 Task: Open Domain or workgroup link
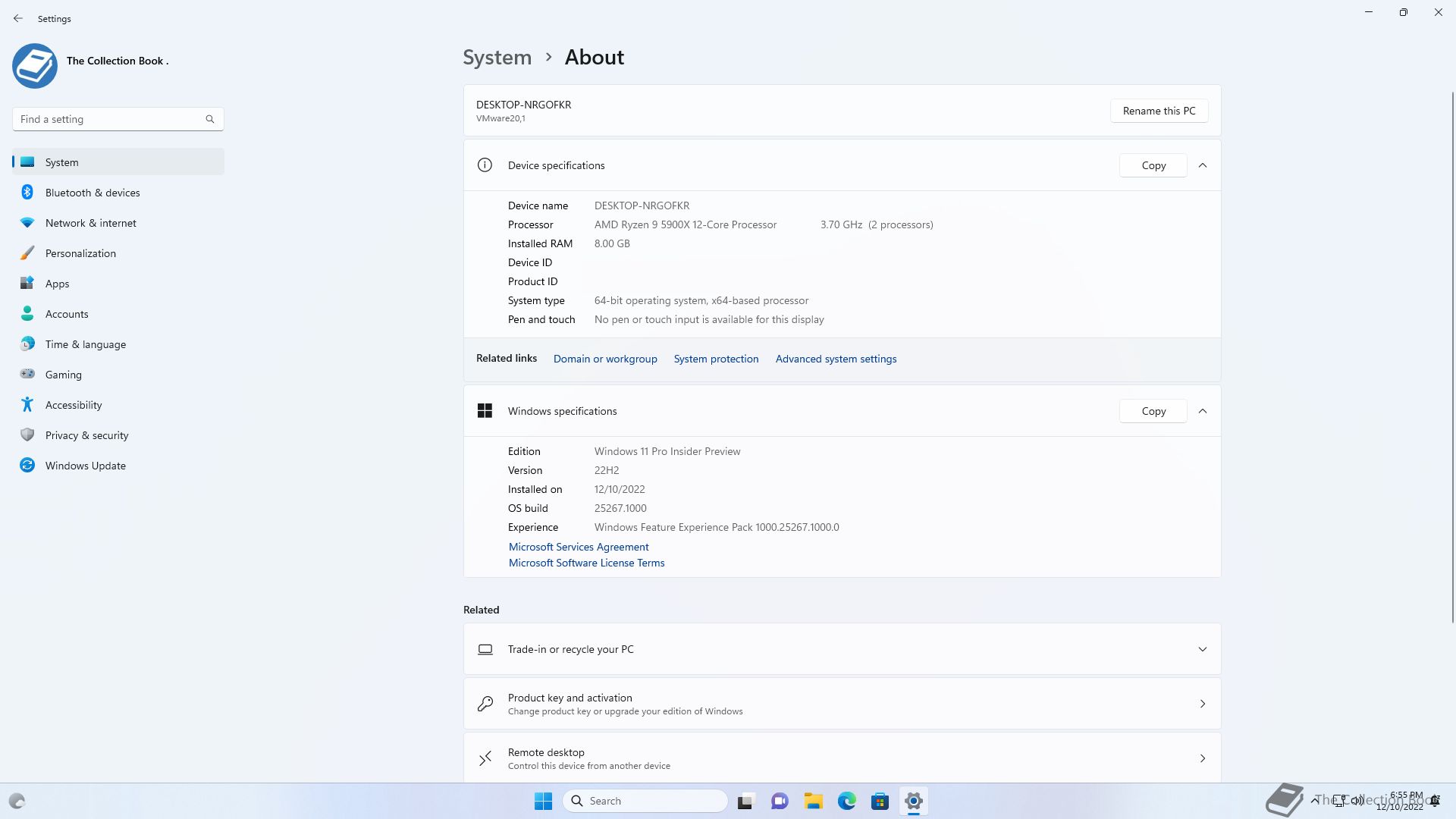point(605,359)
